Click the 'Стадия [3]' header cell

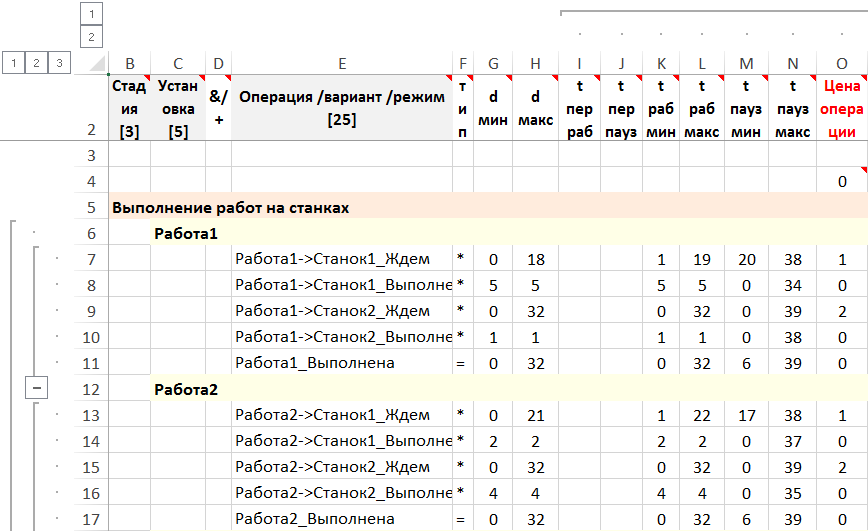(129, 108)
